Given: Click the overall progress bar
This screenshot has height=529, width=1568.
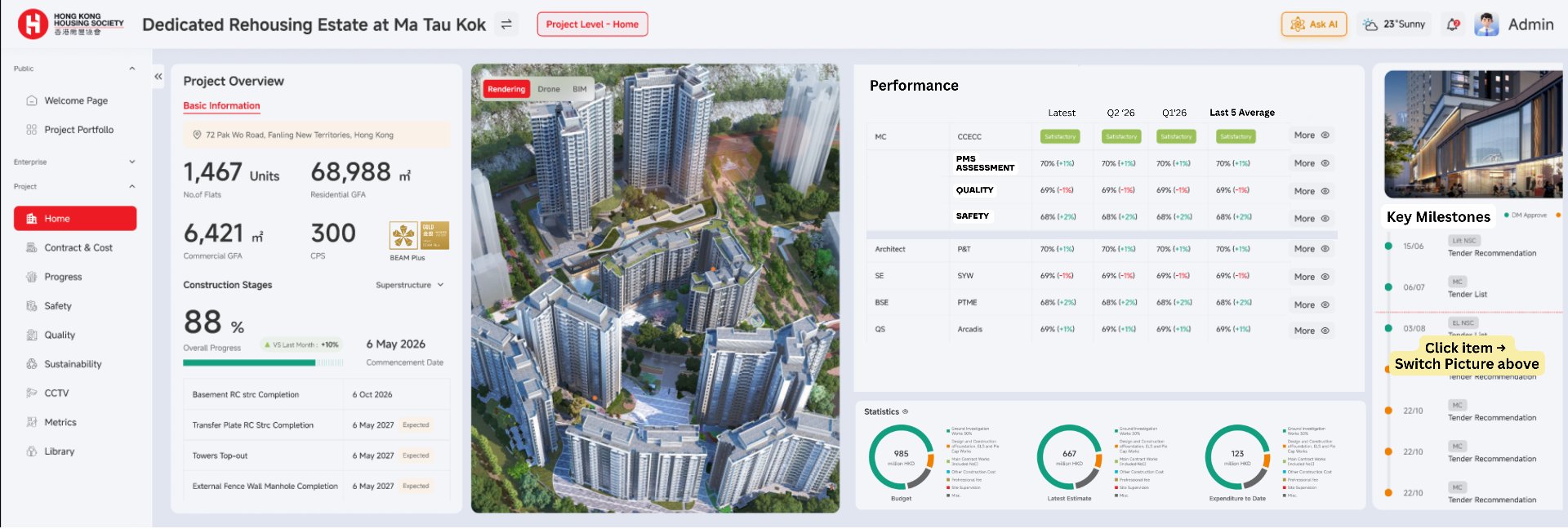Looking at the screenshot, I should click(263, 362).
